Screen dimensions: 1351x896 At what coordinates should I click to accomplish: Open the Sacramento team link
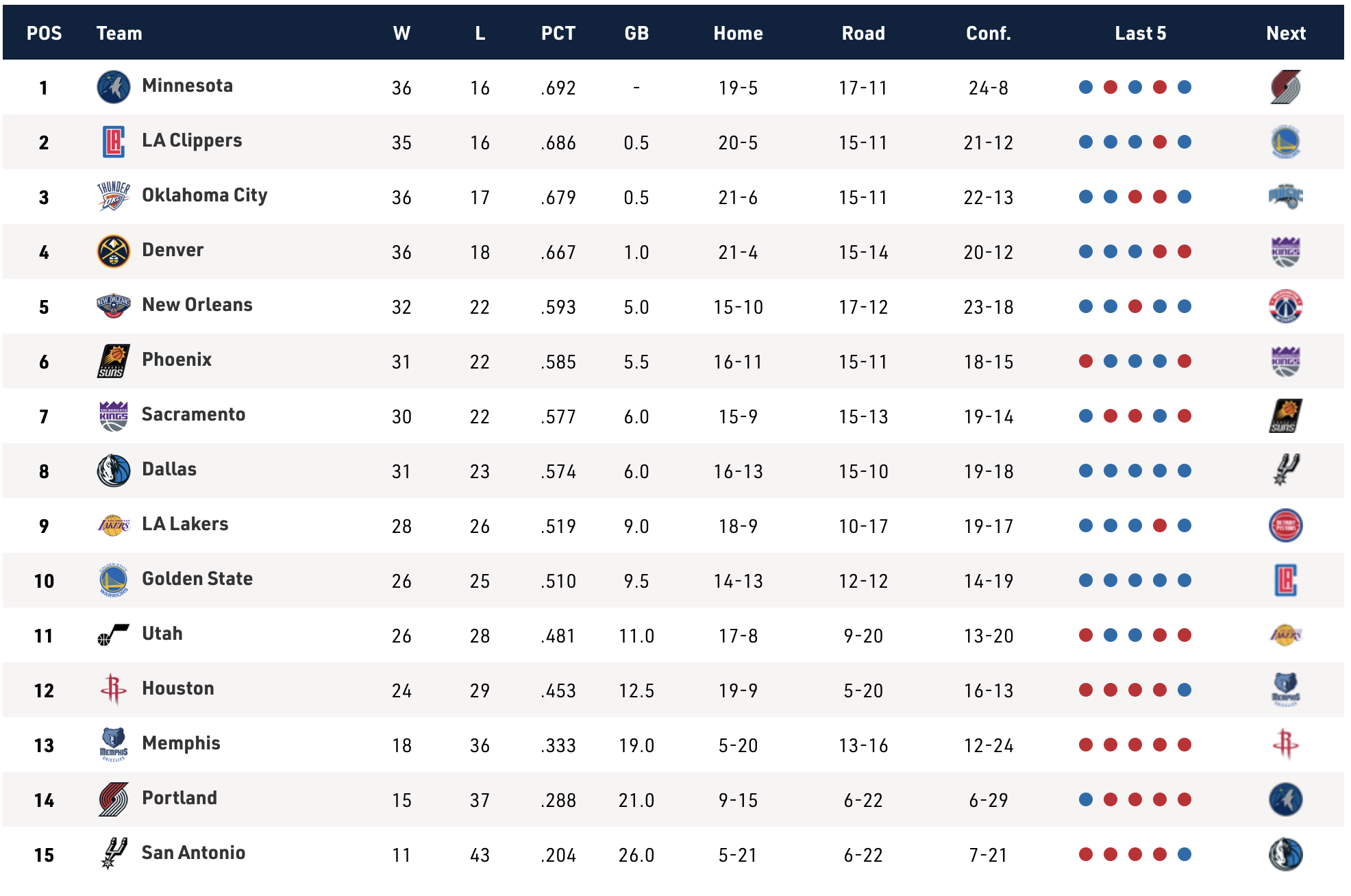[193, 414]
